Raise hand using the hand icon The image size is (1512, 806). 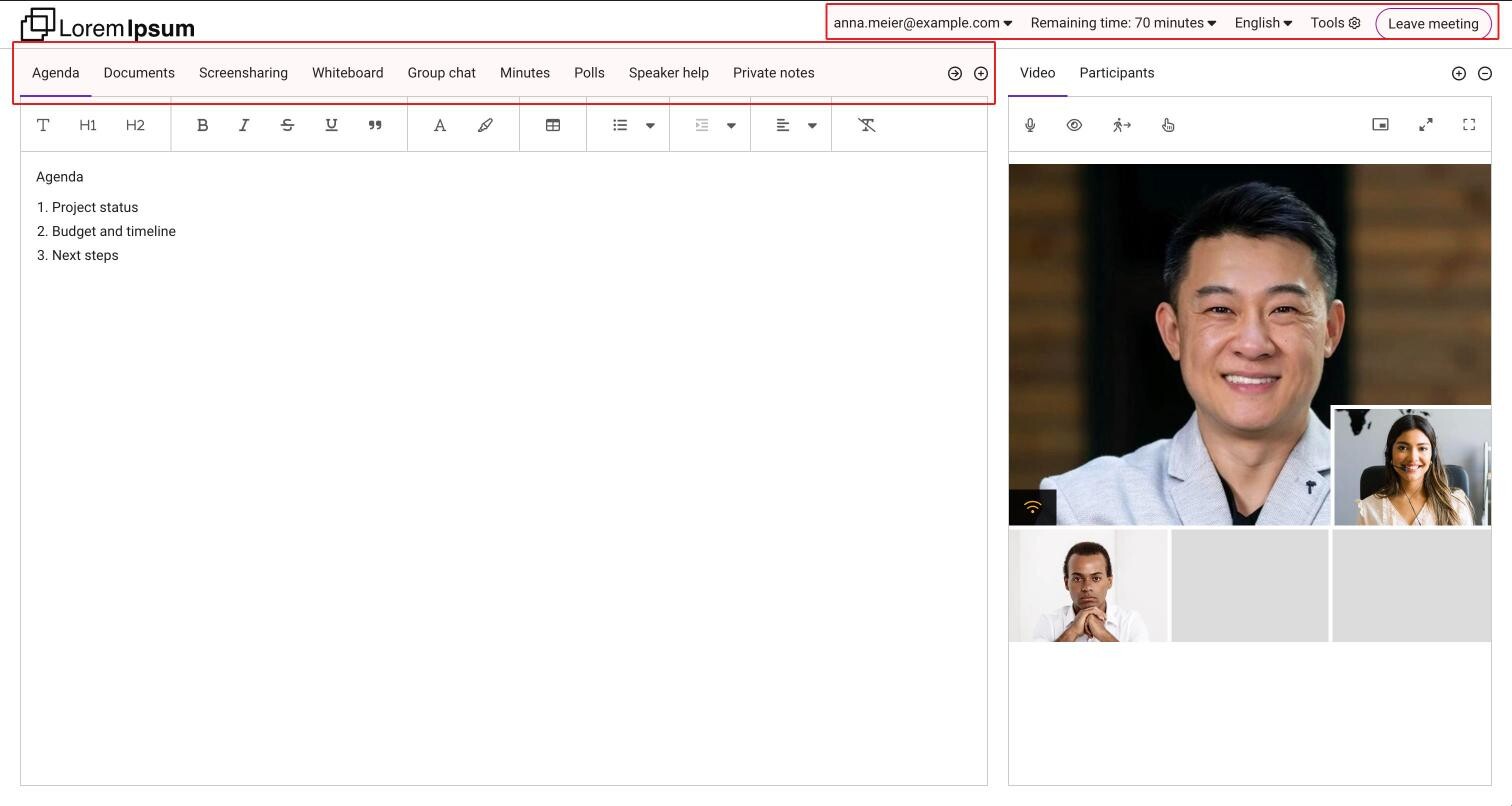1168,125
